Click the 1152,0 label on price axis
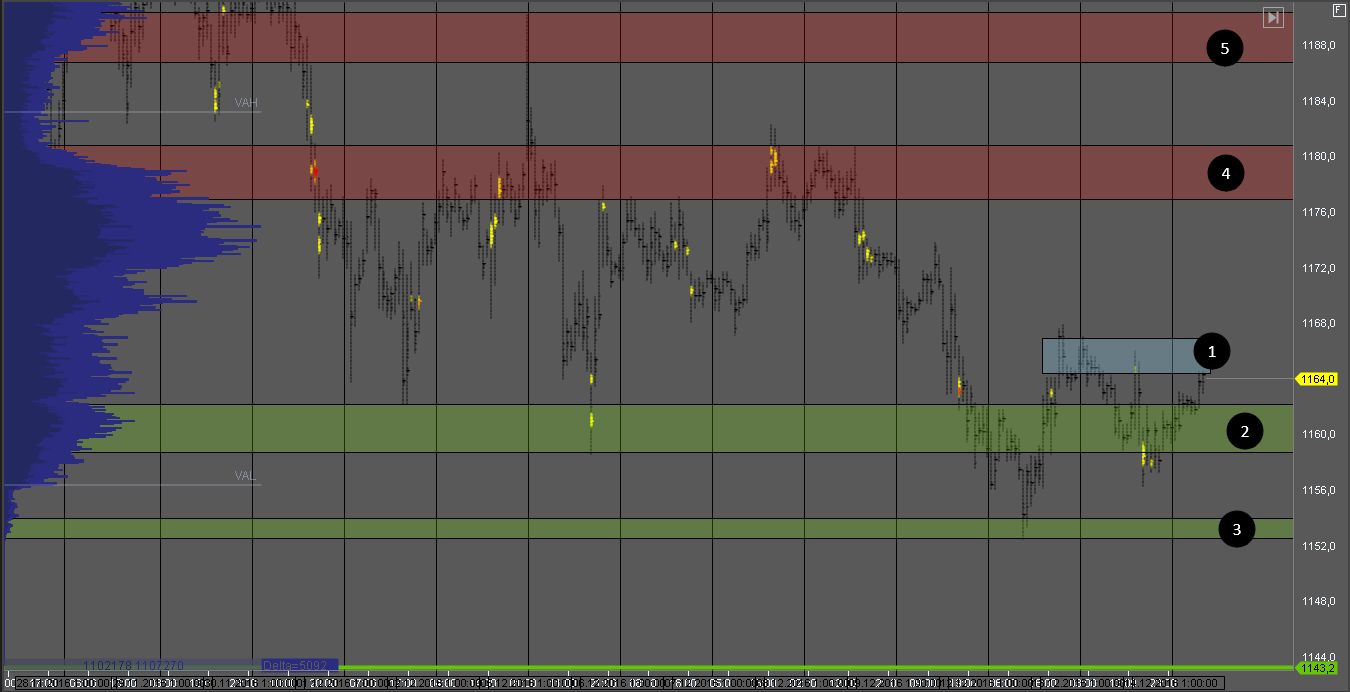The image size is (1350, 692). click(x=1316, y=546)
